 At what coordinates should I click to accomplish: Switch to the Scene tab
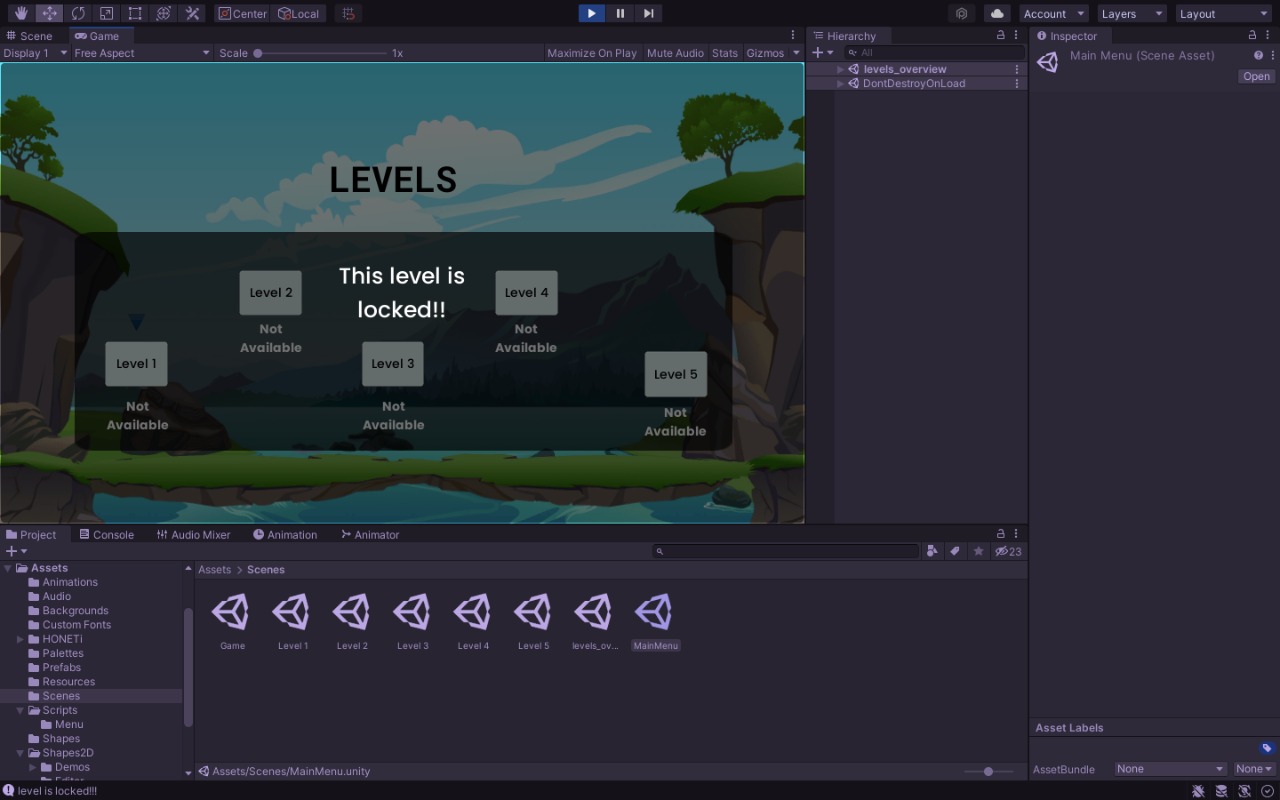point(29,35)
